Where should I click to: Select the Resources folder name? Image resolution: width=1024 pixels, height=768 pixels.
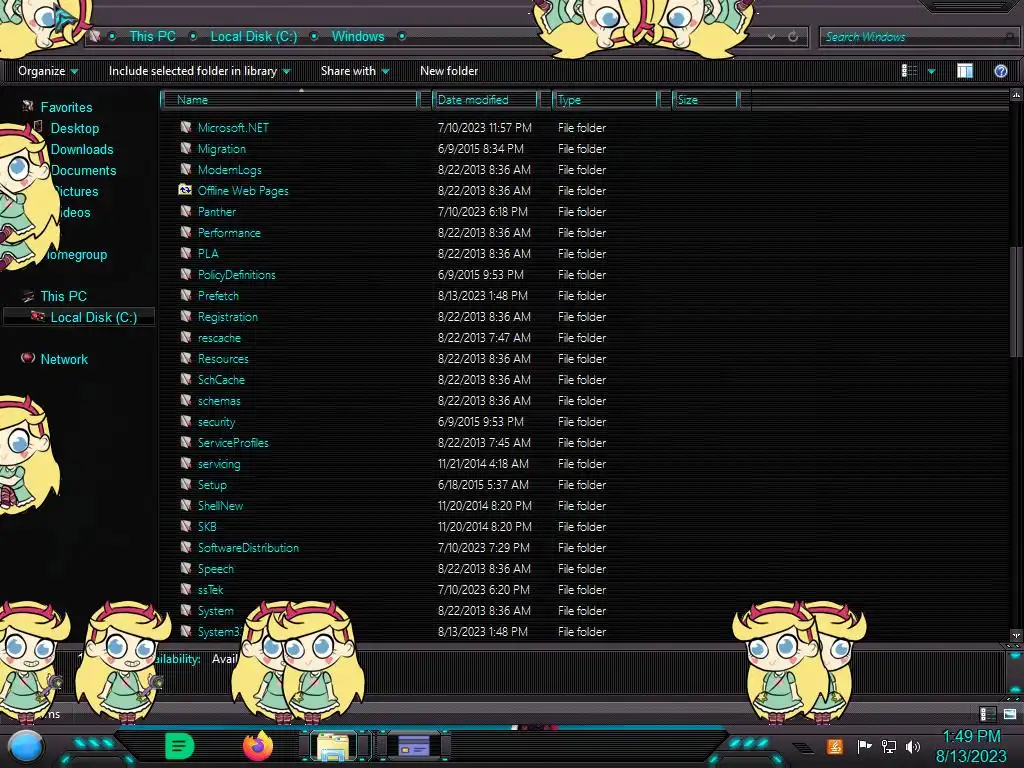(x=223, y=359)
